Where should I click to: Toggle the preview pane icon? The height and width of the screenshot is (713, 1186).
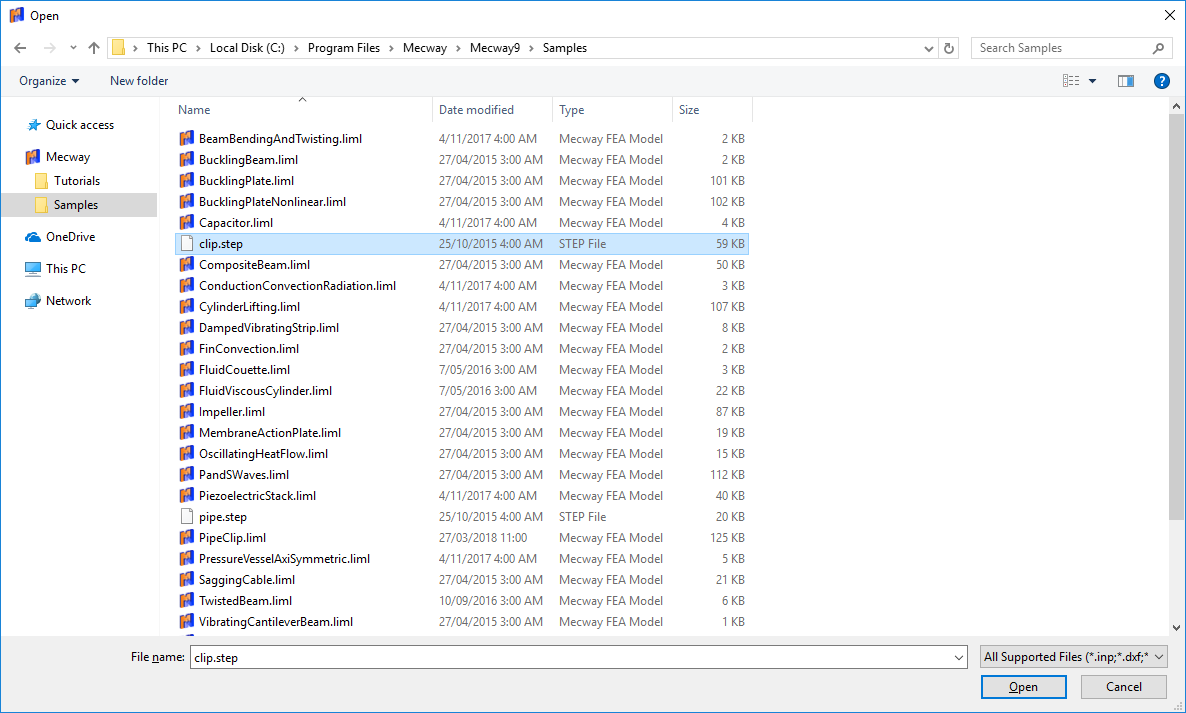[x=1125, y=81]
